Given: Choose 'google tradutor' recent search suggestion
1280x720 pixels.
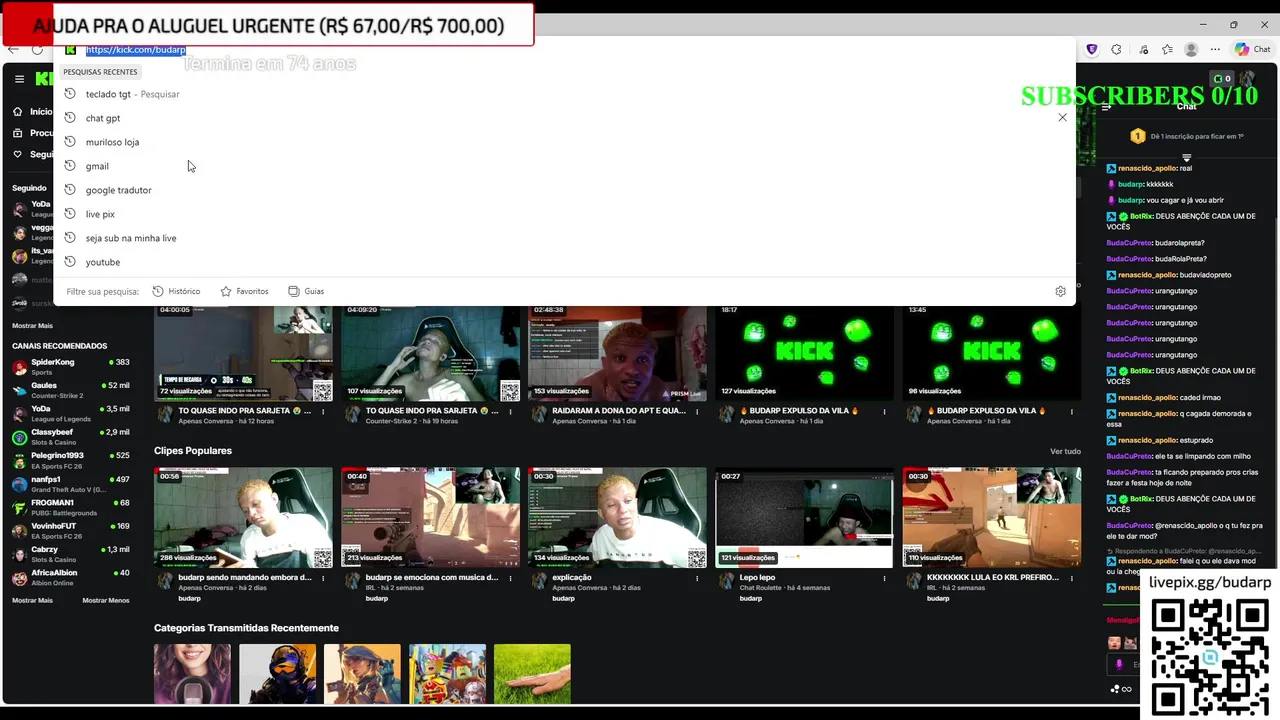Looking at the screenshot, I should pos(565,190).
